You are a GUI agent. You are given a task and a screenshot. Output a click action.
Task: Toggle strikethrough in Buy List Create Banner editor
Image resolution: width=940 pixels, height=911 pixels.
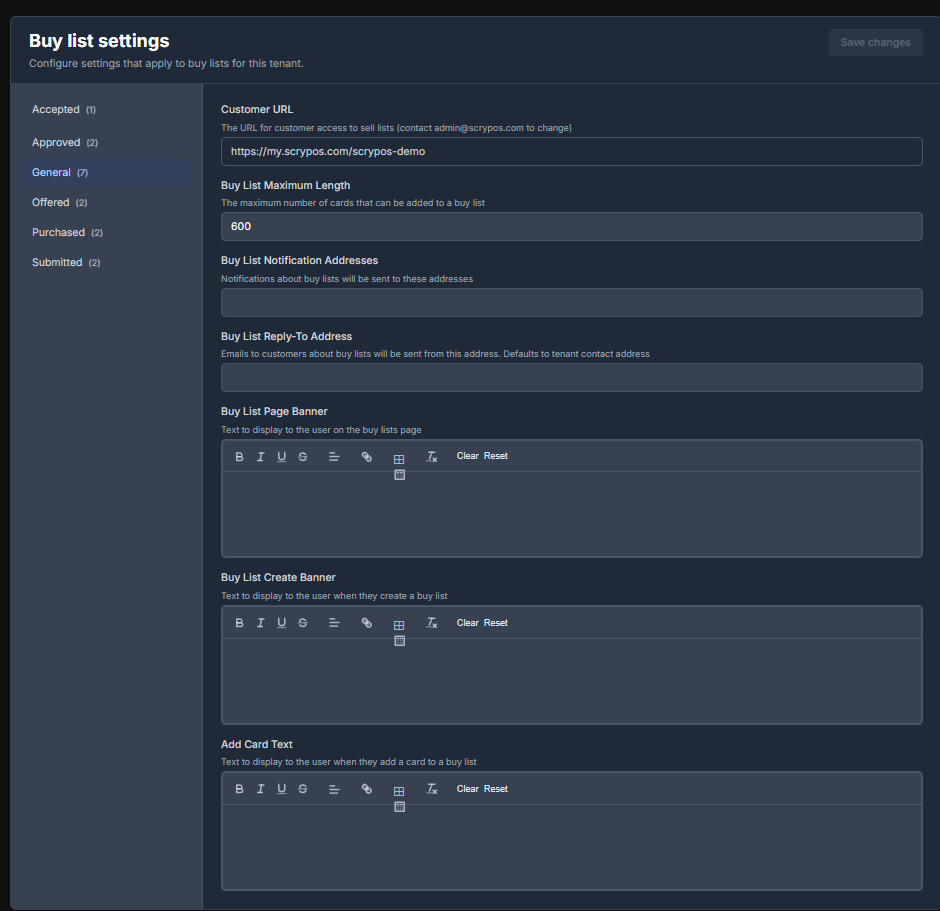click(303, 623)
